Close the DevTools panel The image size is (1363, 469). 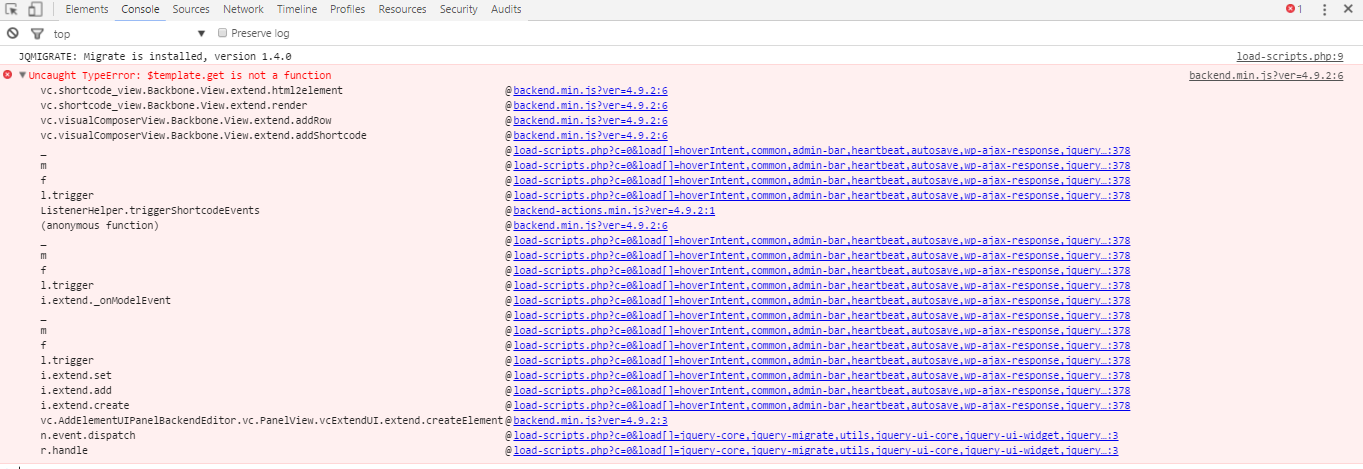pos(1349,9)
